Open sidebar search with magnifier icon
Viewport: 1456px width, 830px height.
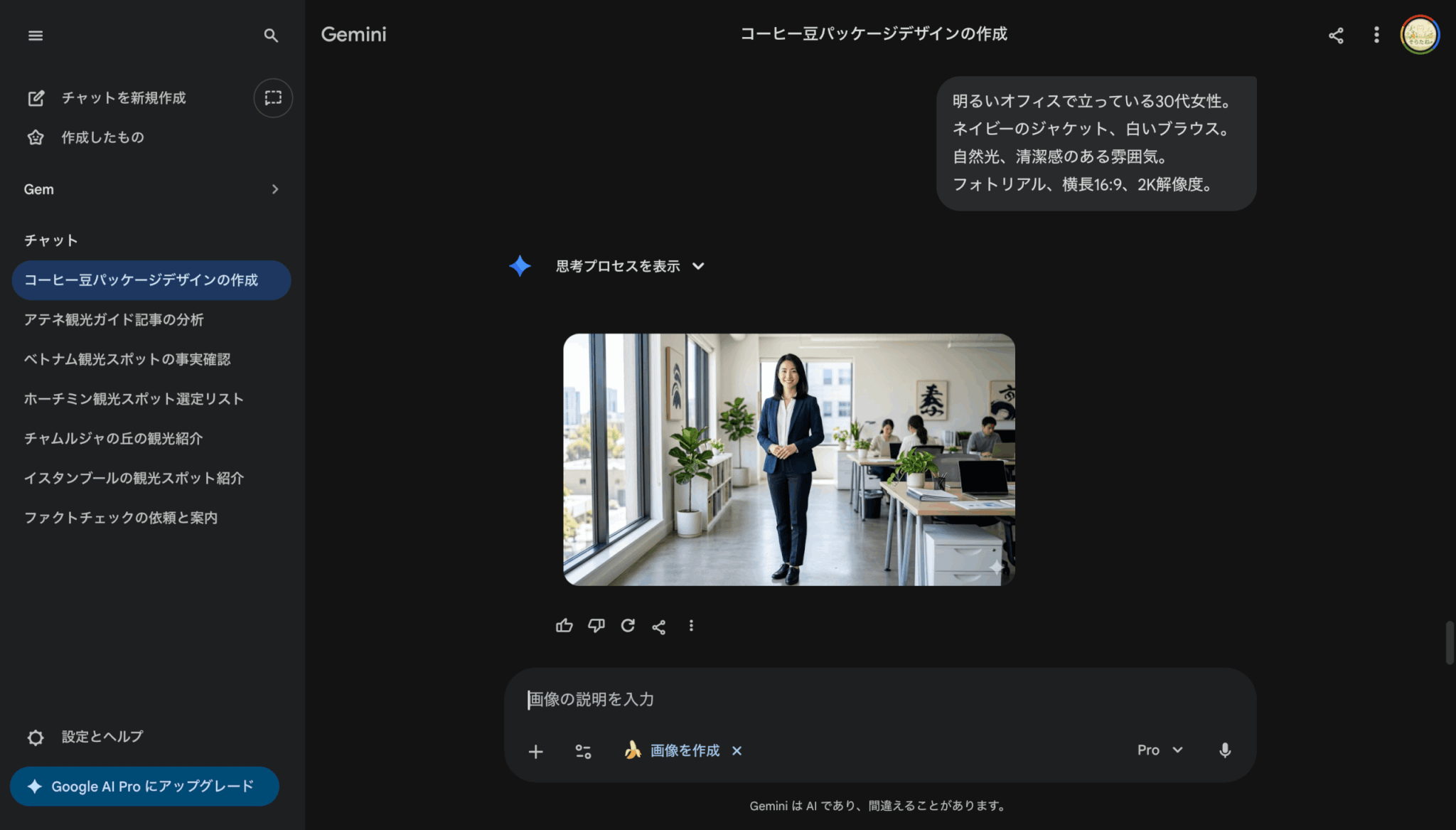click(x=271, y=36)
